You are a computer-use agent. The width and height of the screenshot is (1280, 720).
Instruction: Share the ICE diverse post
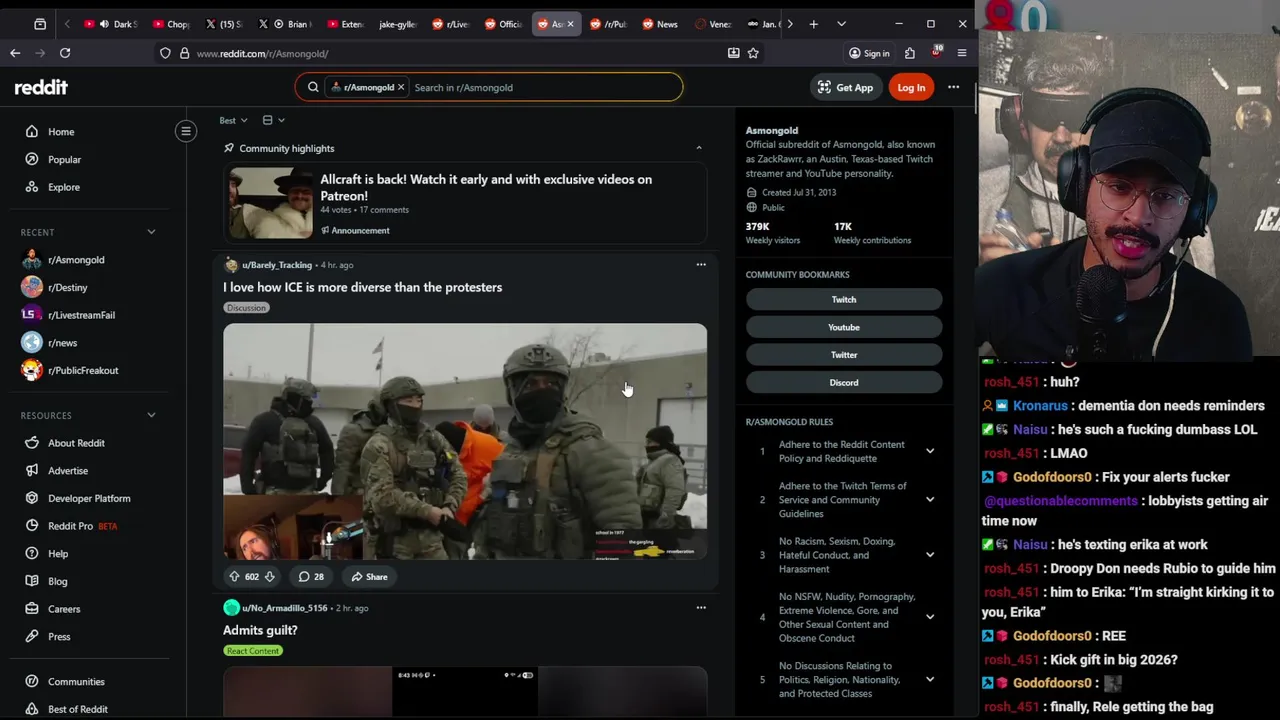[368, 576]
